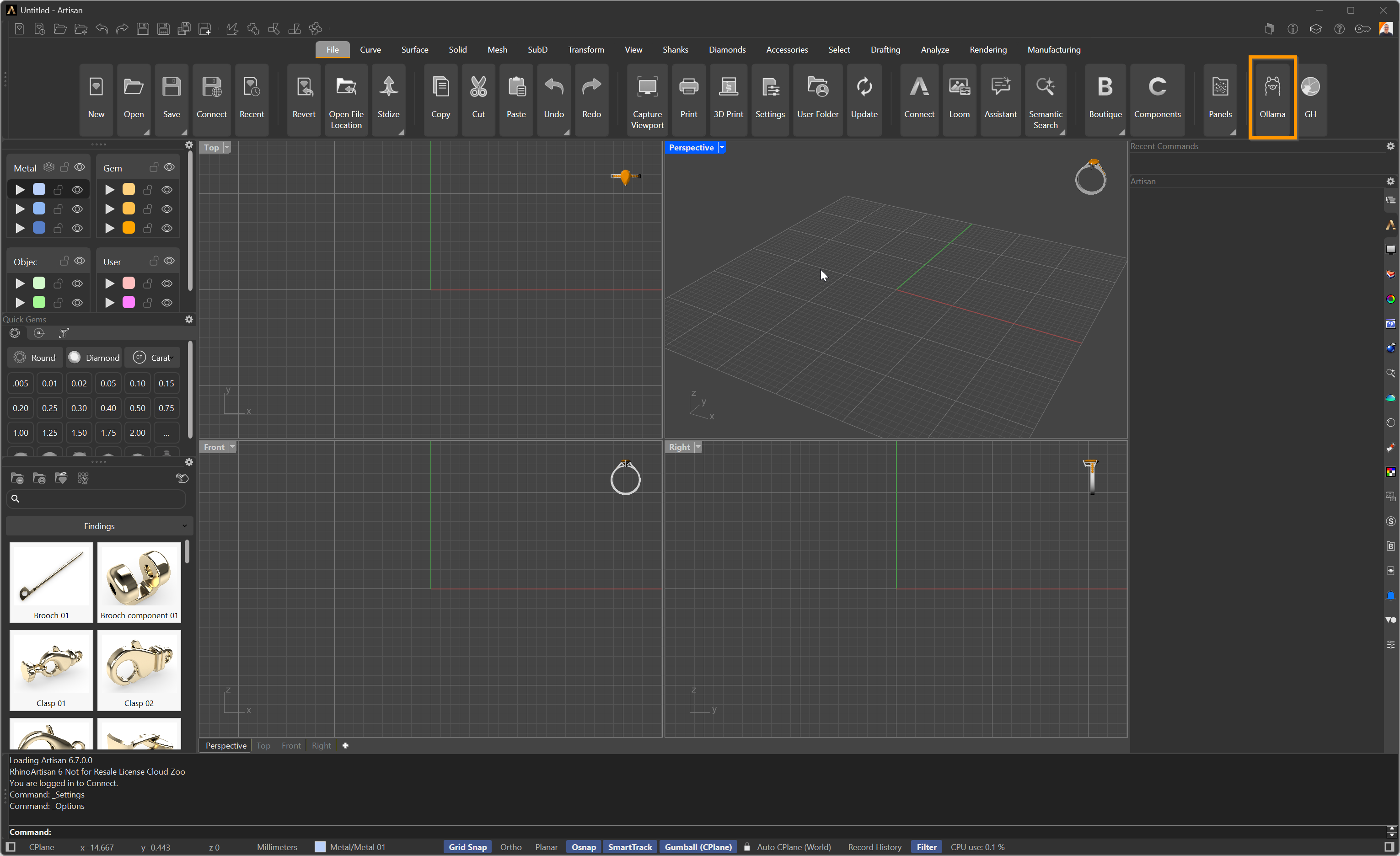Open the Diamonds ribbon tab
Image resolution: width=1400 pixels, height=856 pixels.
tap(727, 49)
